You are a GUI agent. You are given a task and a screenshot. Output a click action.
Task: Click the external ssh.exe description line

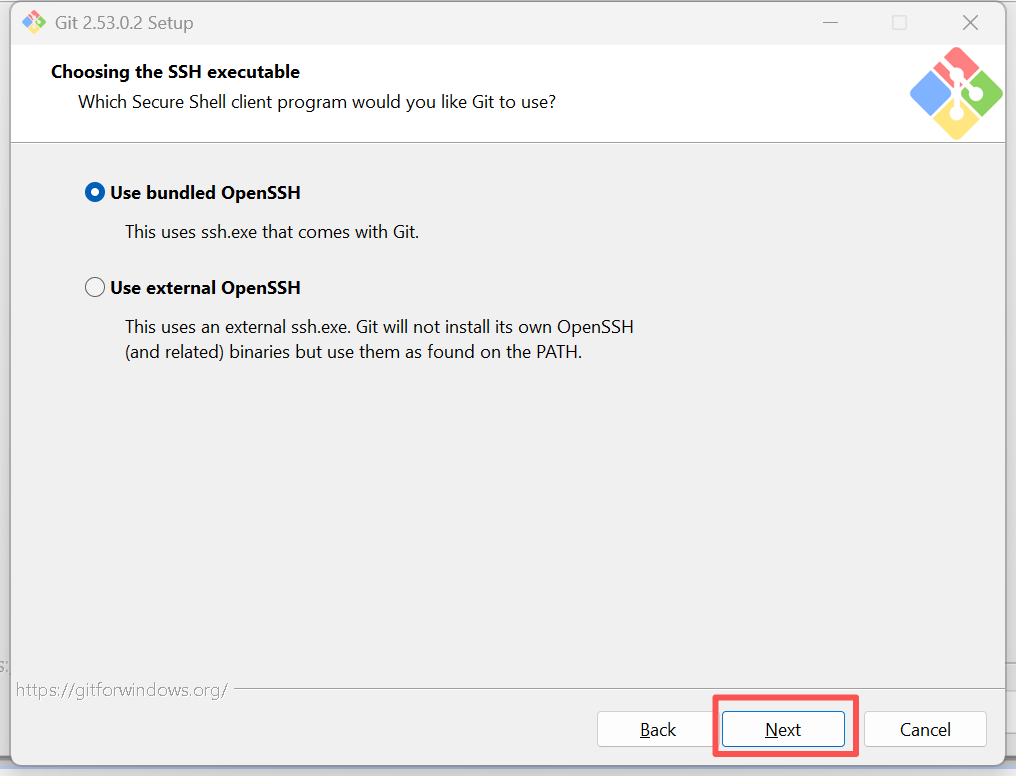[x=379, y=326]
